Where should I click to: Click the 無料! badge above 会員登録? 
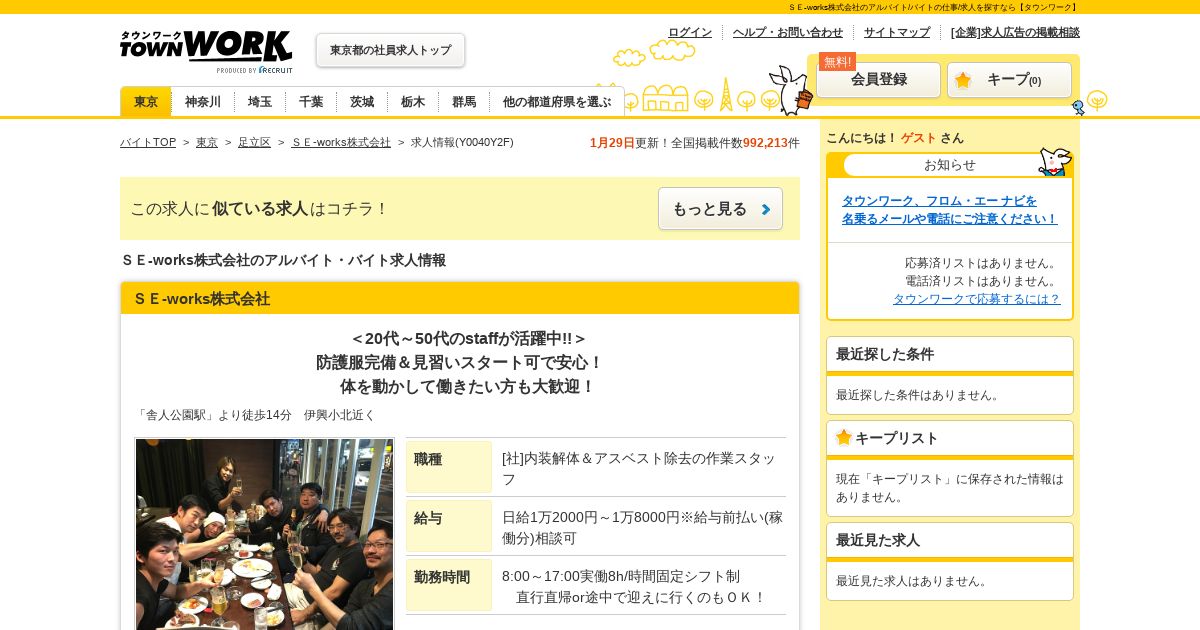837,61
